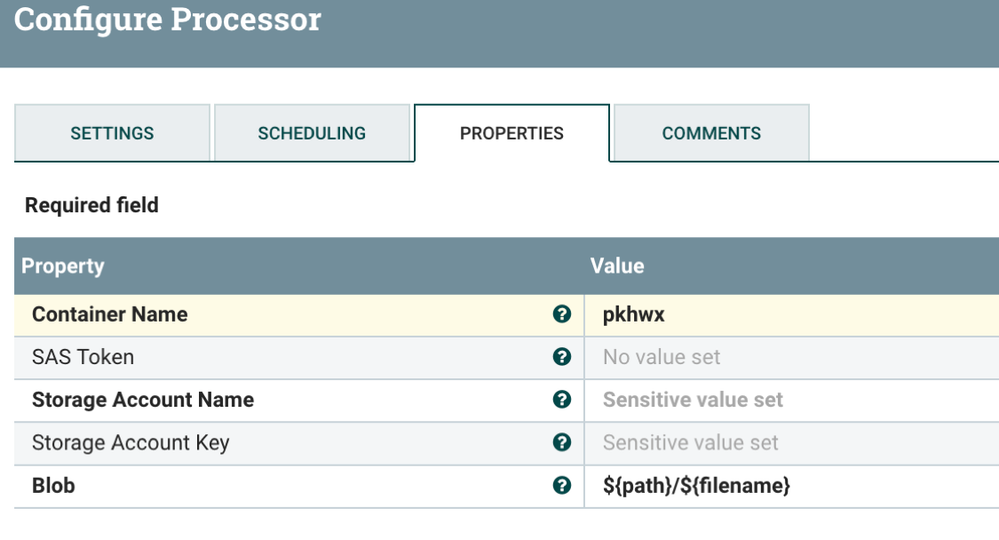Viewport: 999px width, 540px height.
Task: Click the Property column header
Action: click(x=63, y=266)
